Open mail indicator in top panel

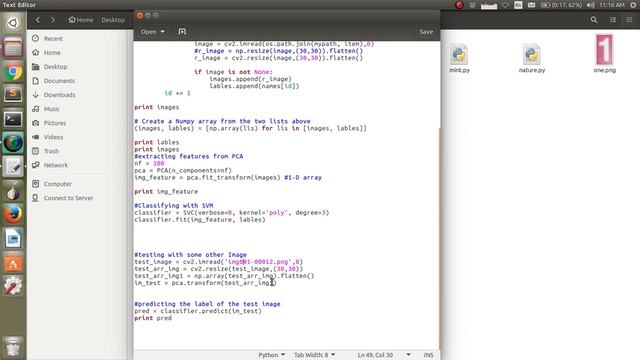coord(531,5)
